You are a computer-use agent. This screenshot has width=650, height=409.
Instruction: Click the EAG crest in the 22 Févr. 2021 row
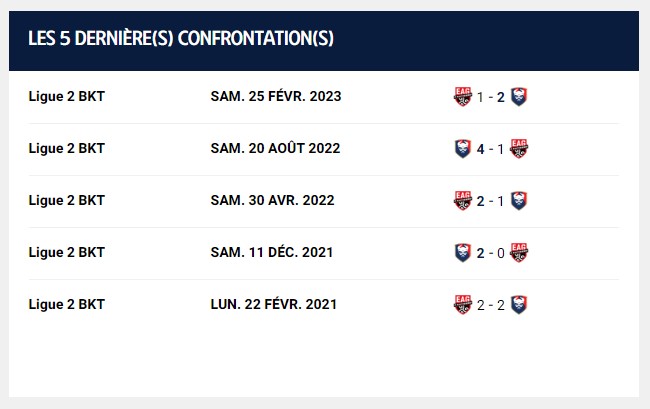[x=463, y=305]
